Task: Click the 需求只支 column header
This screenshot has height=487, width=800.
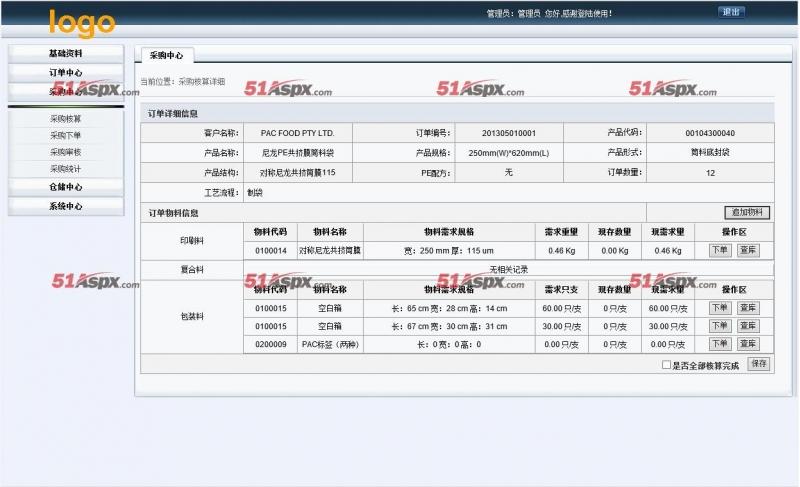Action: [x=561, y=289]
